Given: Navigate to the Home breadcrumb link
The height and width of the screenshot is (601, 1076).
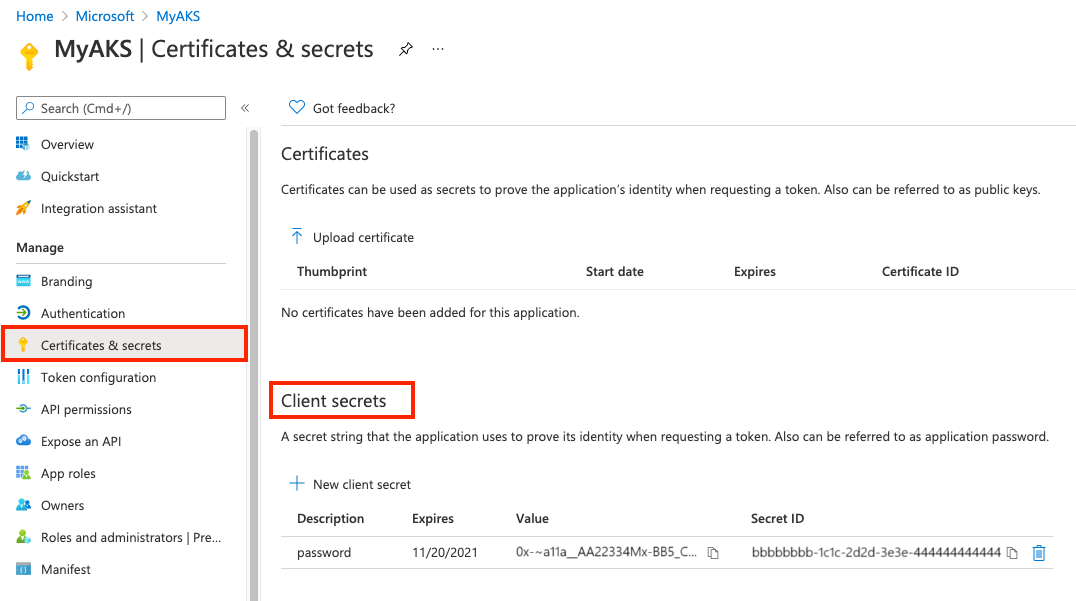Looking at the screenshot, I should (x=35, y=16).
